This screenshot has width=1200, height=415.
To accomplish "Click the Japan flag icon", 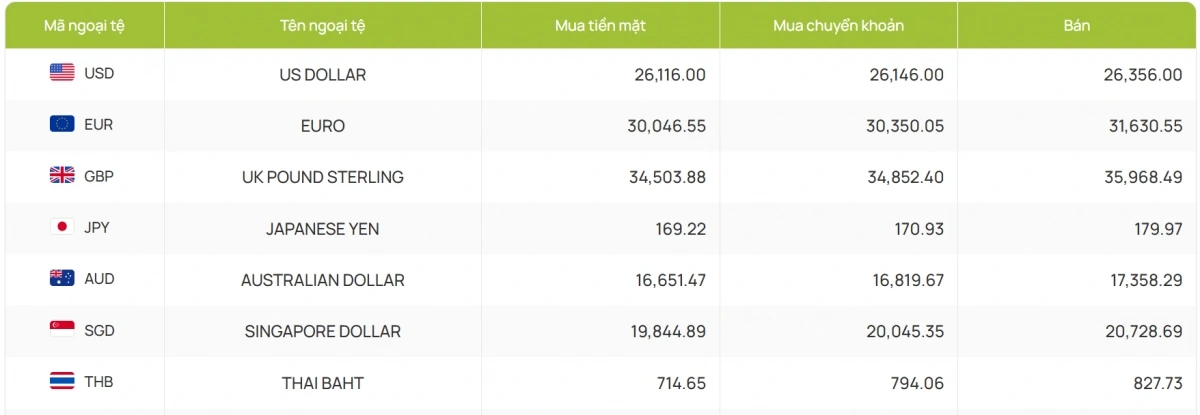I will (62, 227).
